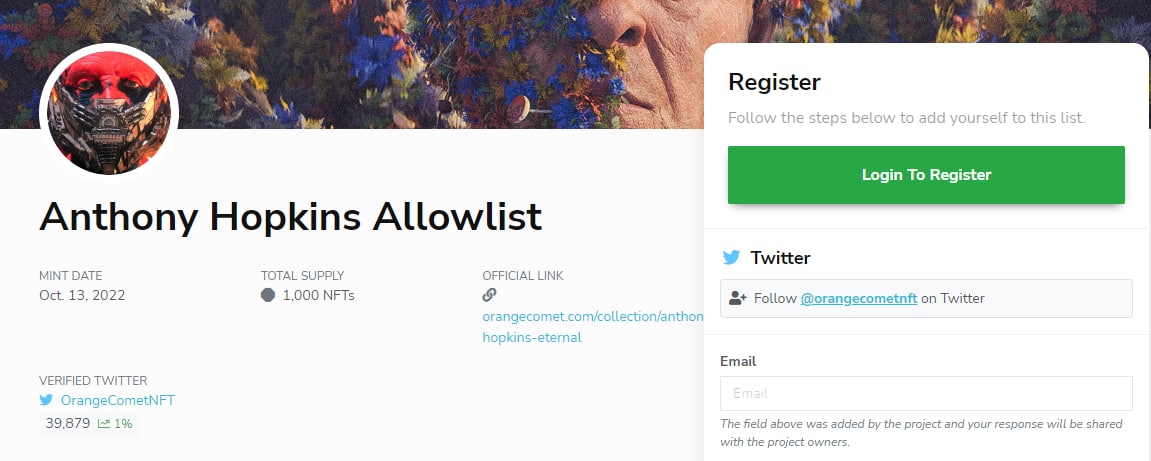Click the trend chart icon beside 1%

pos(104,424)
